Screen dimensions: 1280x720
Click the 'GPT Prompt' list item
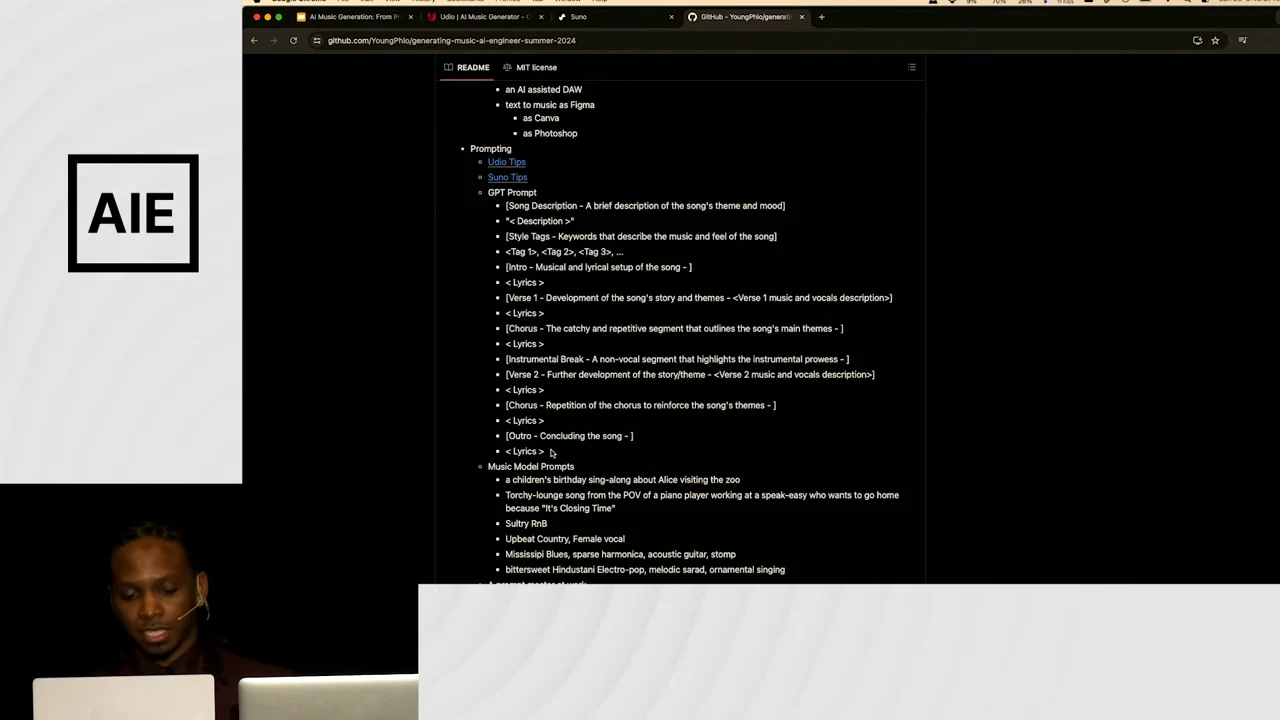(512, 193)
